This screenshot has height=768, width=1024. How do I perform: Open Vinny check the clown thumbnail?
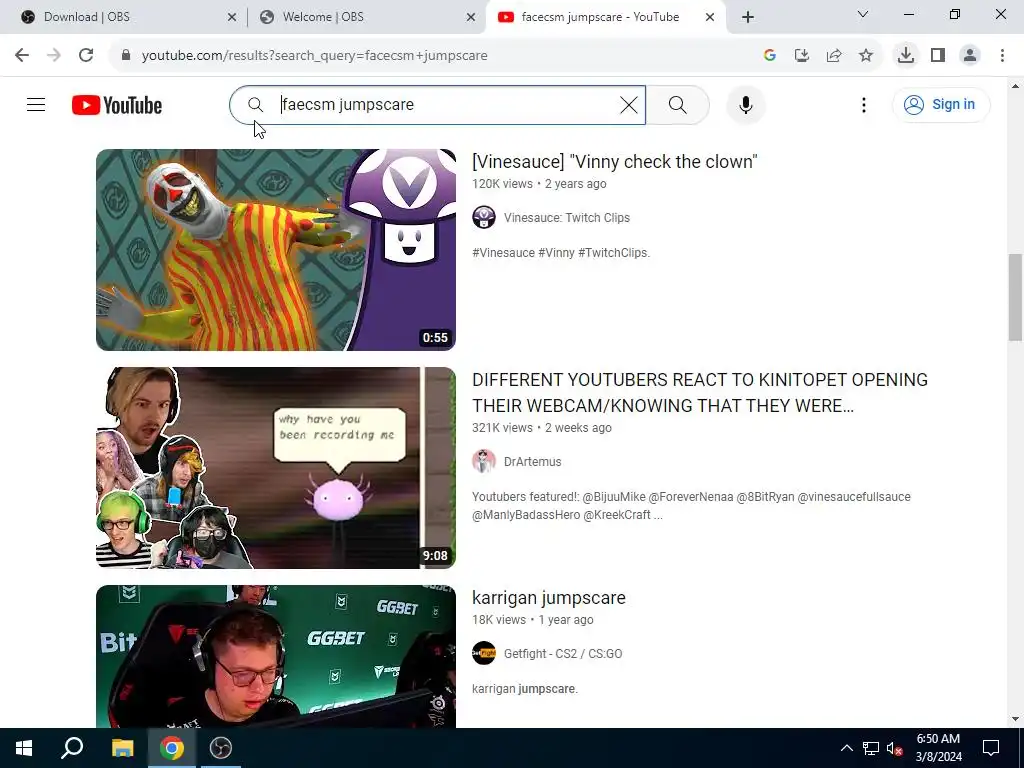(276, 249)
